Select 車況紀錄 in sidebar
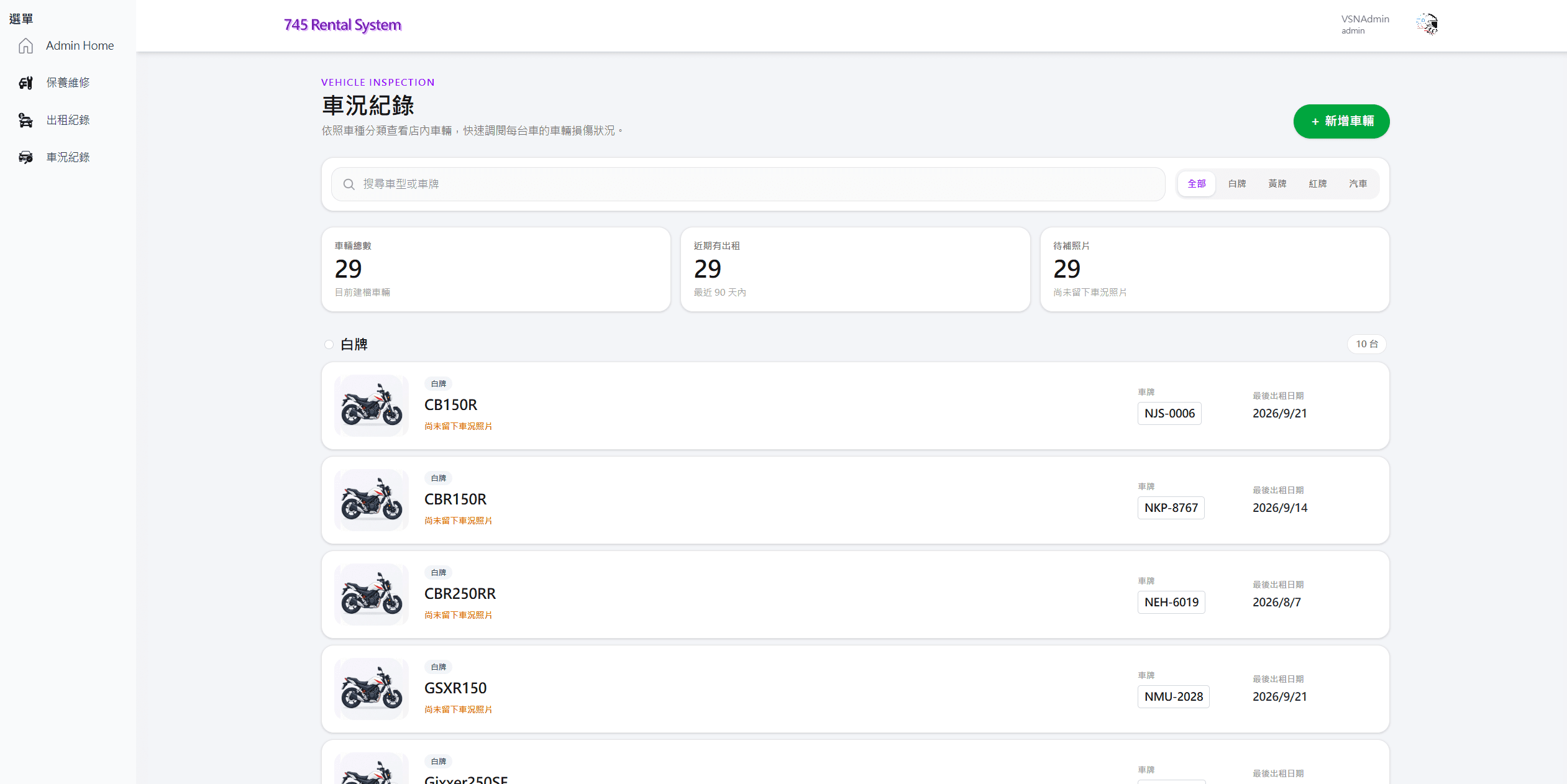 click(x=68, y=158)
